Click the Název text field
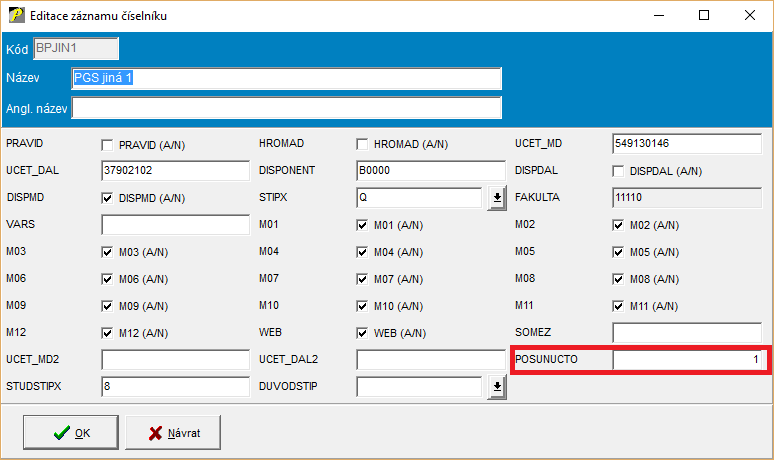This screenshot has width=774, height=460. [285, 78]
